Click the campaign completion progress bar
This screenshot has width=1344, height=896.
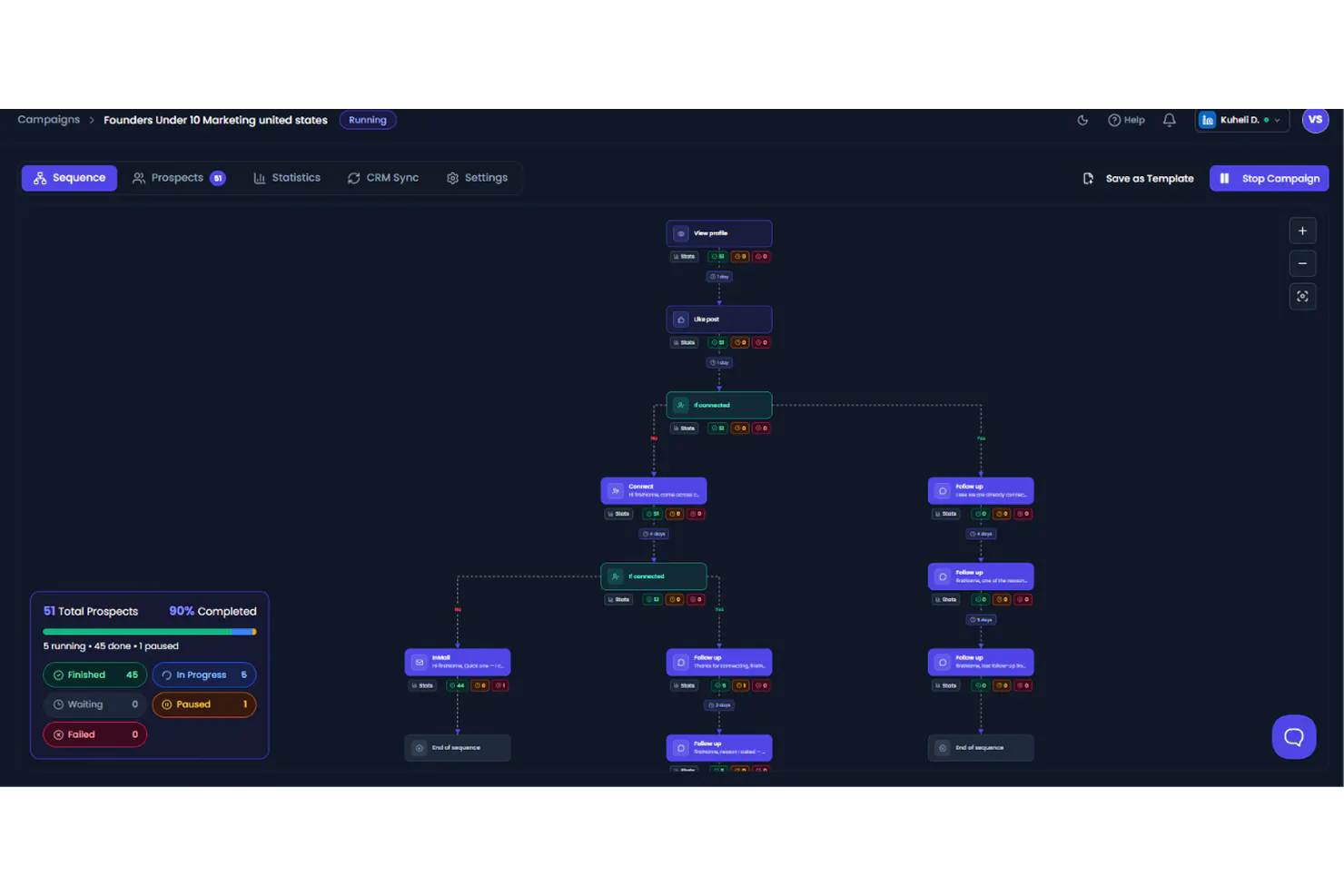click(150, 632)
